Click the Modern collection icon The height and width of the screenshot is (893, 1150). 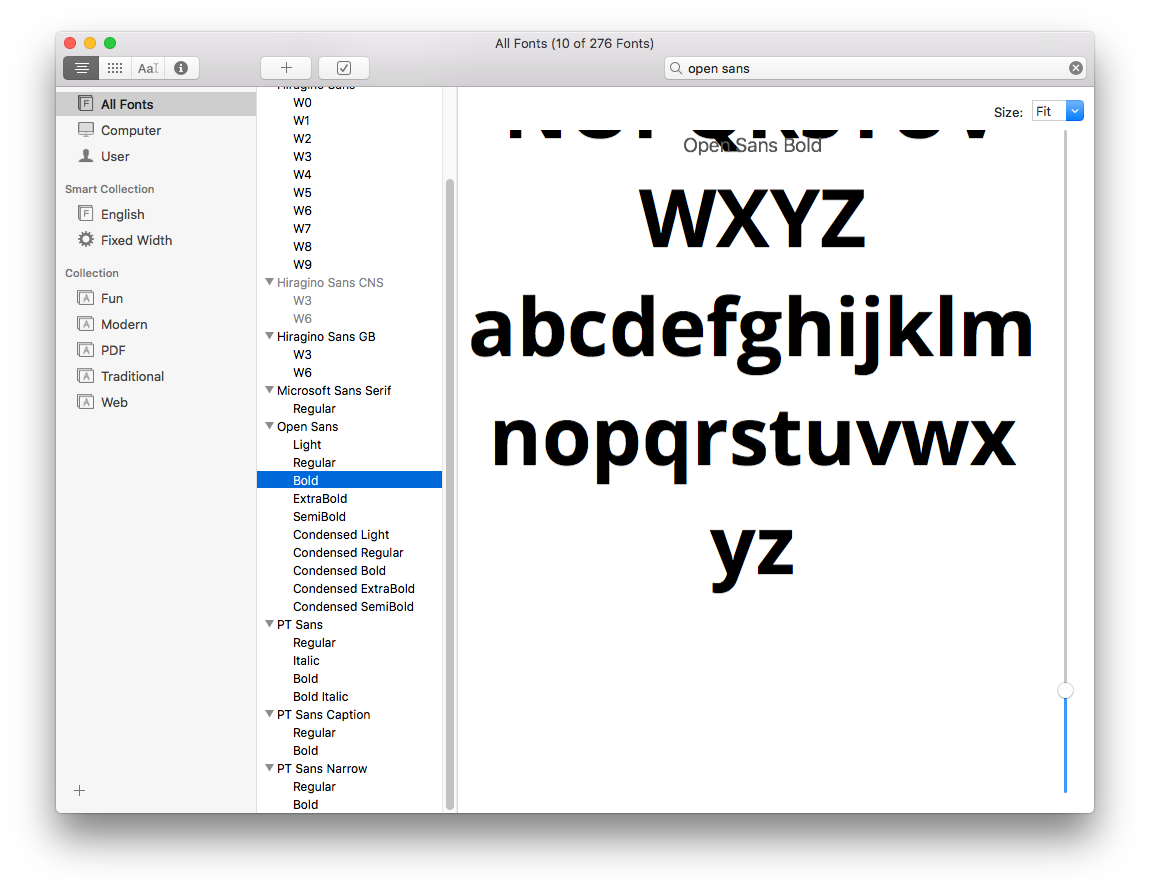86,324
